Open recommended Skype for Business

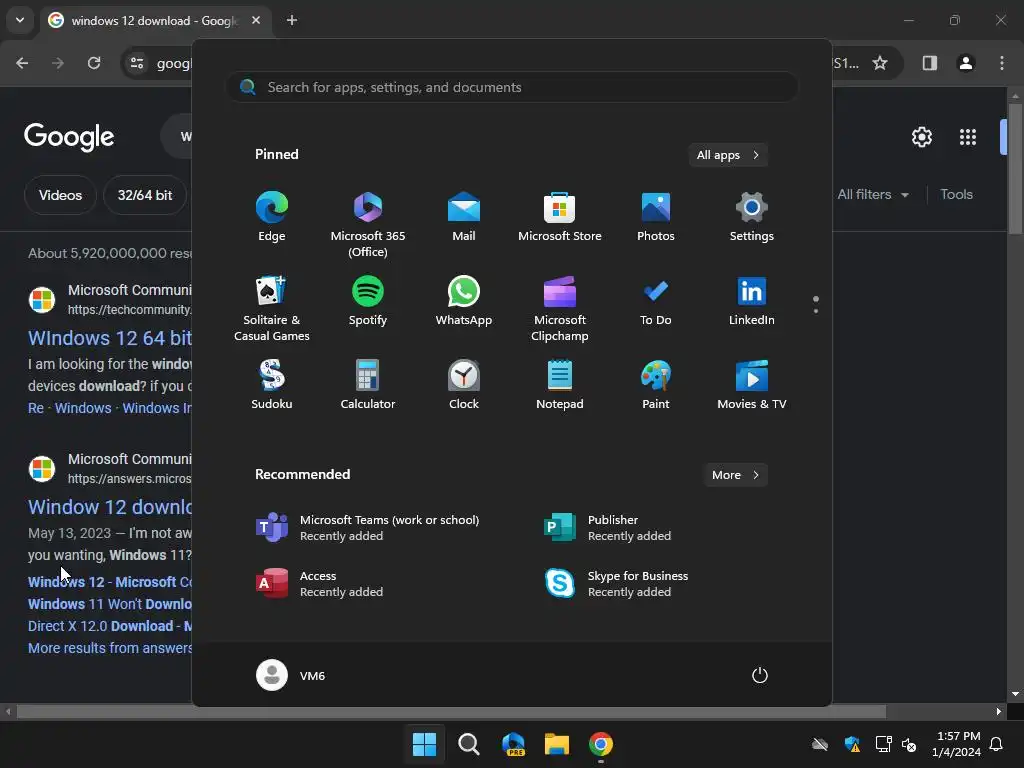point(616,584)
